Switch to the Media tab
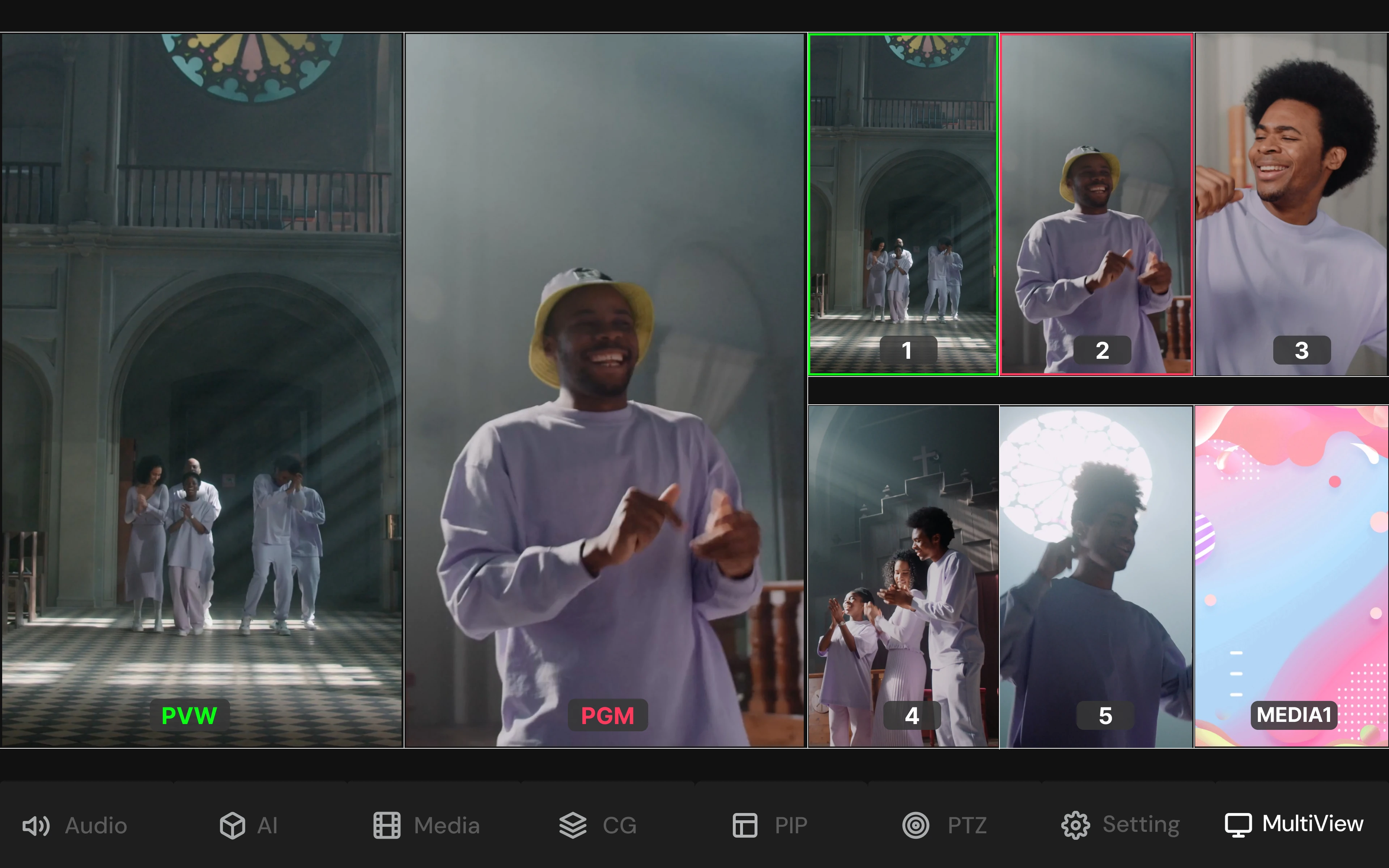Screen dimensions: 1389x868 (x=447, y=826)
